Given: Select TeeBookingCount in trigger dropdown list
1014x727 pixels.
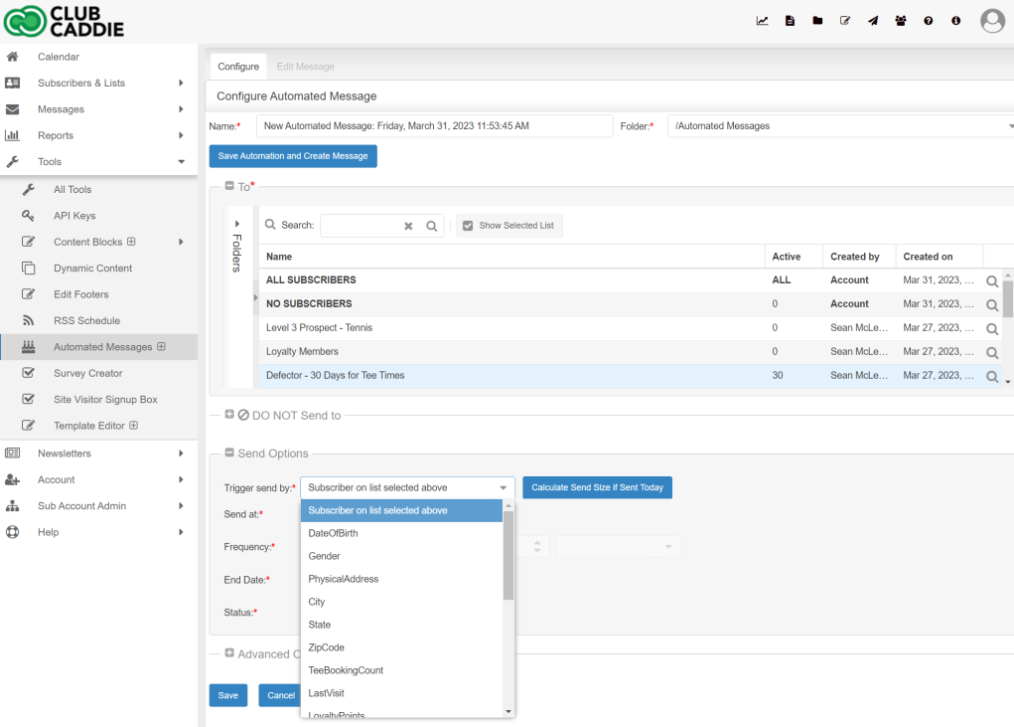Looking at the screenshot, I should [x=402, y=671].
